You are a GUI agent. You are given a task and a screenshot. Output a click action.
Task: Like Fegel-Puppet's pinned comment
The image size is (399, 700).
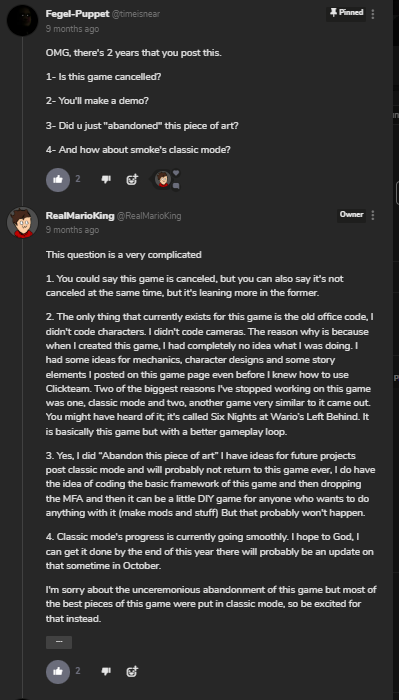click(58, 179)
